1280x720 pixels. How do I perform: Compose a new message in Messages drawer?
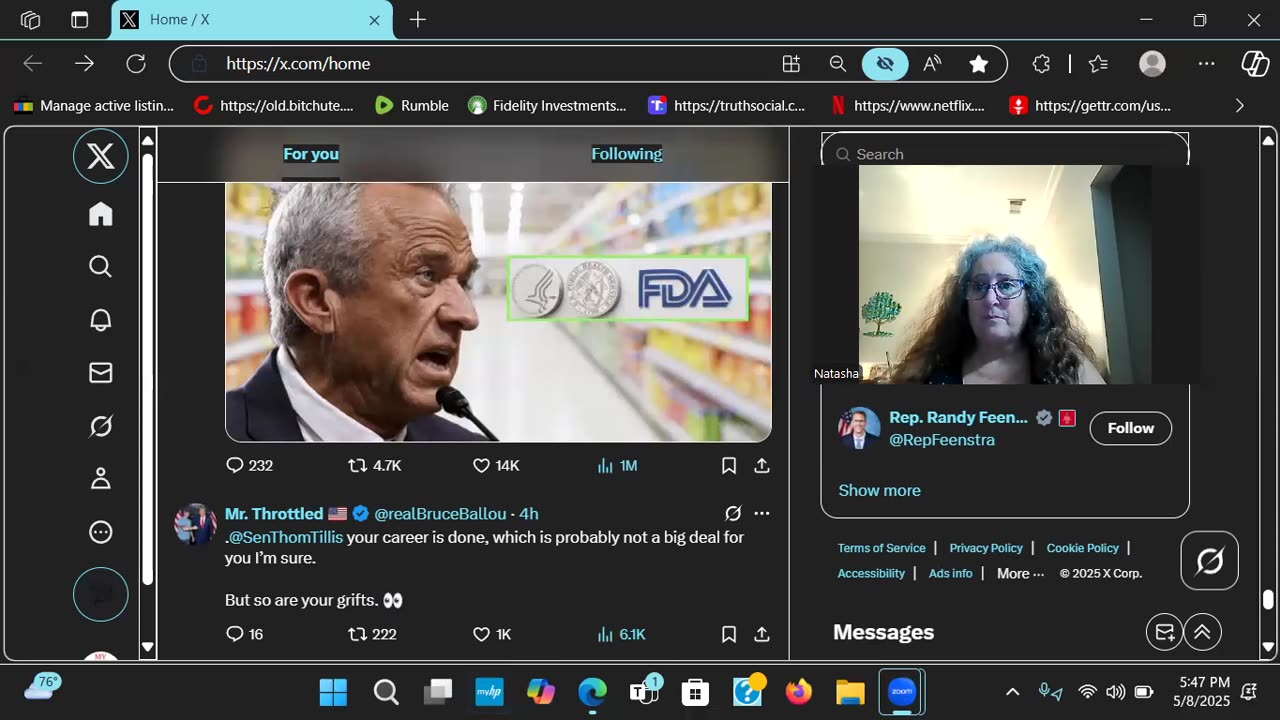[x=1165, y=632]
